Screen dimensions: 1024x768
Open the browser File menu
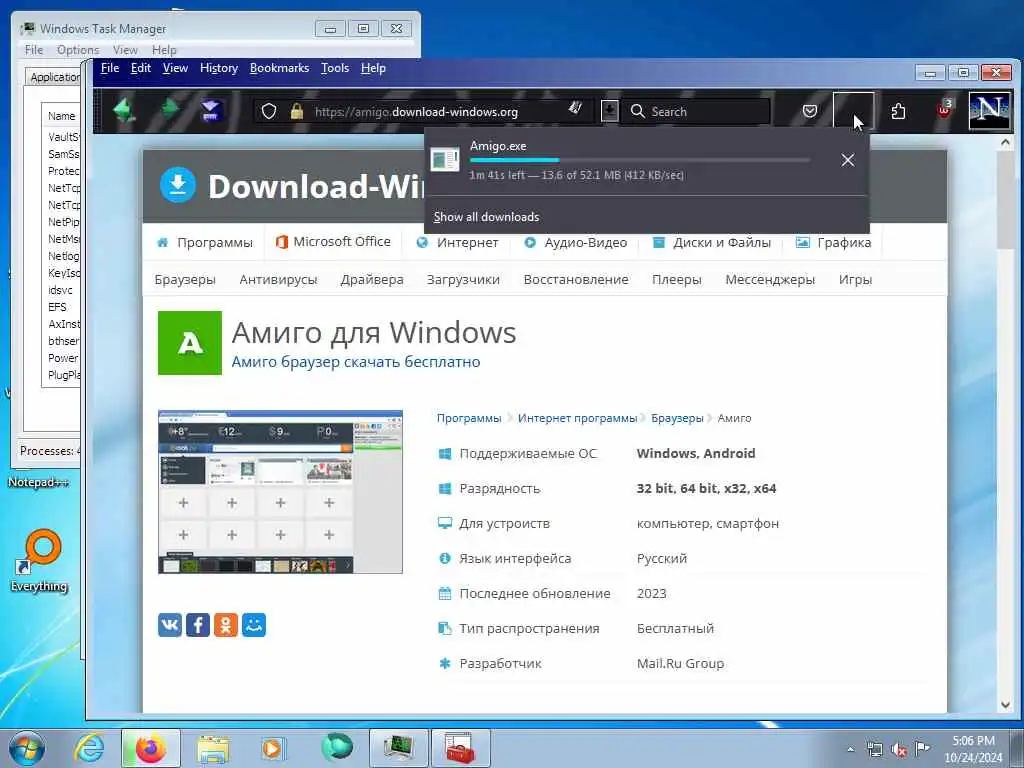click(110, 68)
